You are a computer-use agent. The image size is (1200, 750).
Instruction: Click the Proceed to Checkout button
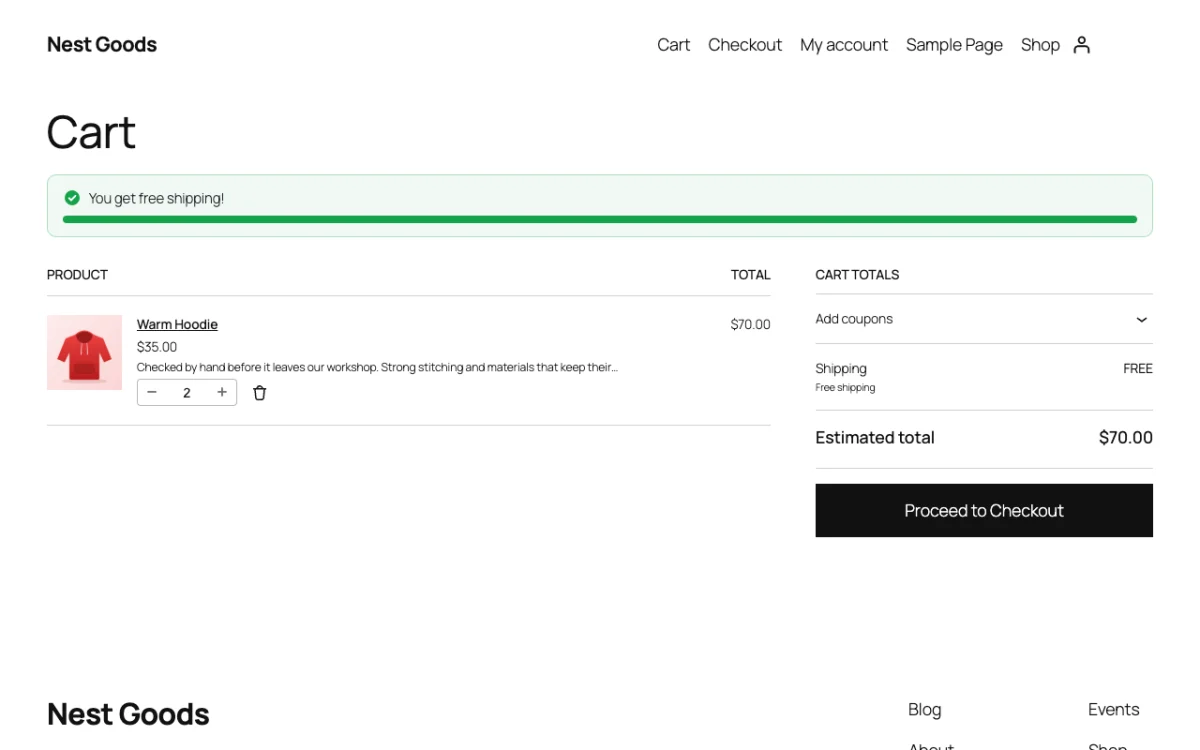984,510
